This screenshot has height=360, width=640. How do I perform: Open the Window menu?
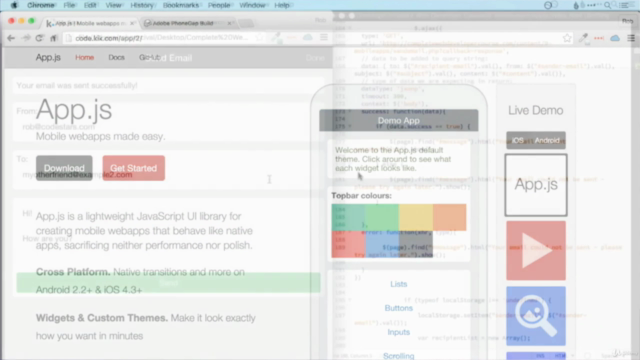click(x=252, y=5)
